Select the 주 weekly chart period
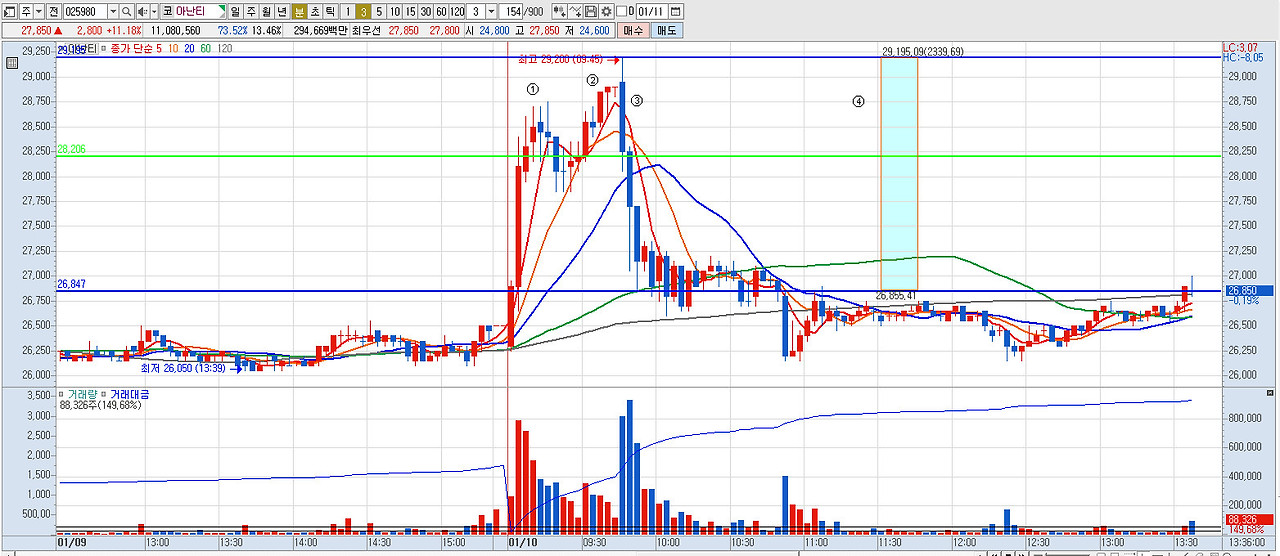Image resolution: width=1280 pixels, height=556 pixels. [x=250, y=12]
